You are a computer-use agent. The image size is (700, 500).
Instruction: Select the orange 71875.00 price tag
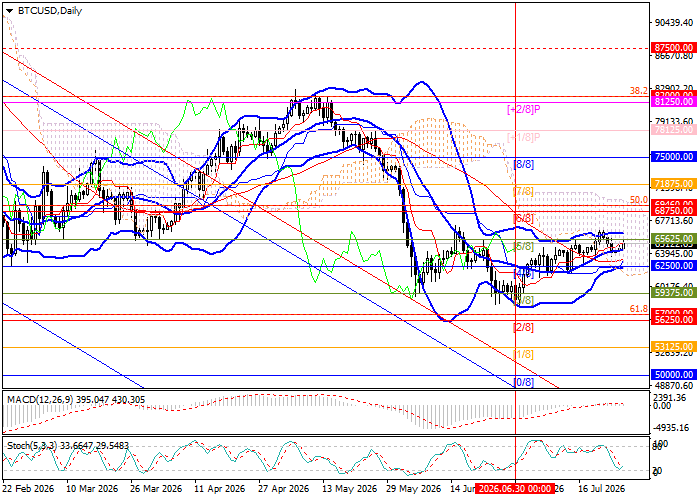(674, 183)
